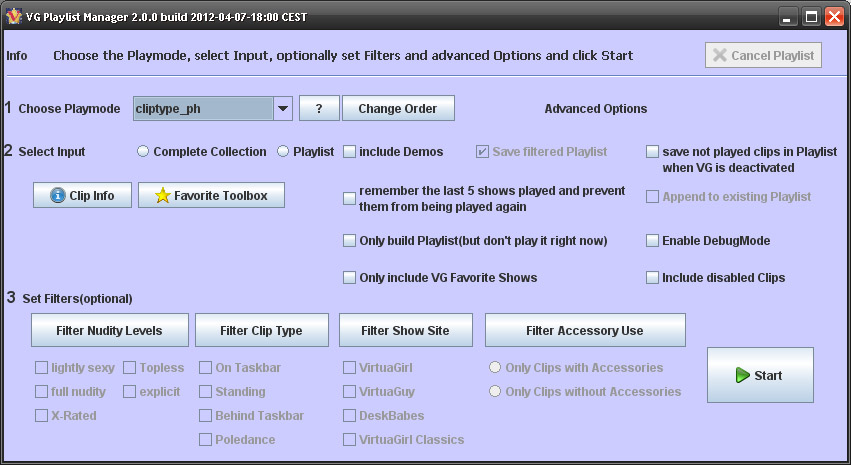Maximize the VG Playlist Manager window
The width and height of the screenshot is (851, 465).
tap(811, 16)
